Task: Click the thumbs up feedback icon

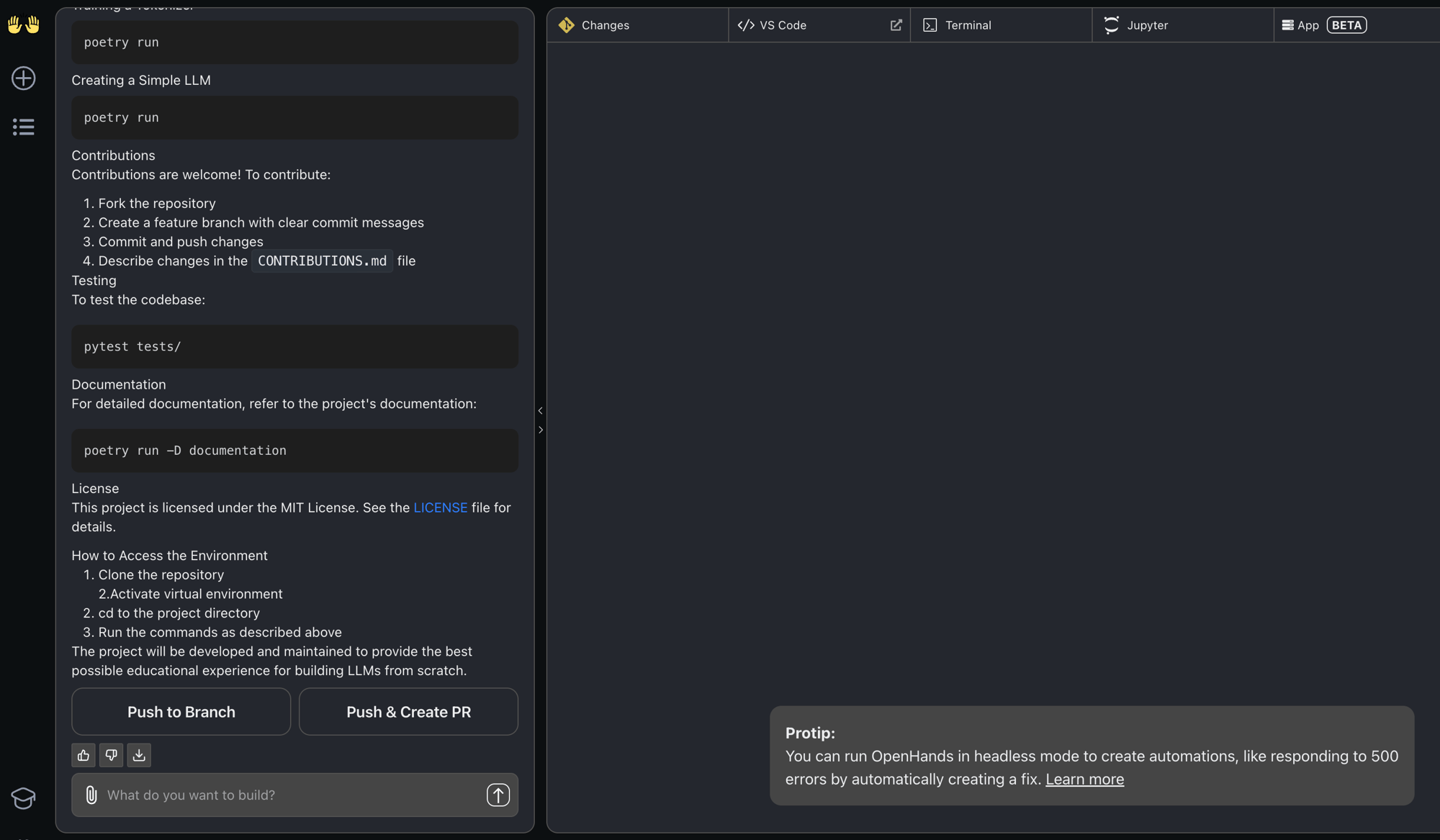Action: coord(83,755)
